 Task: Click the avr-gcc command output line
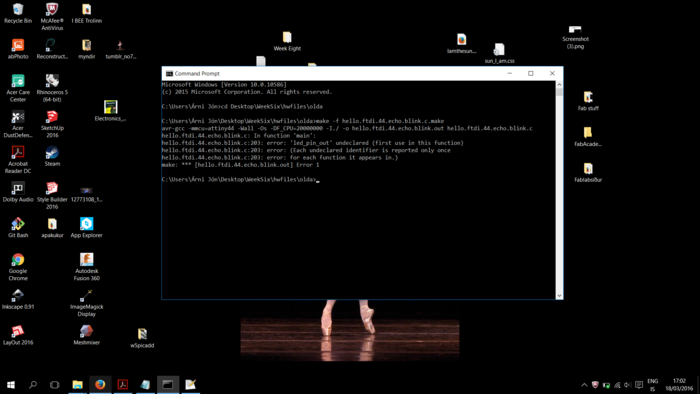tap(347, 128)
